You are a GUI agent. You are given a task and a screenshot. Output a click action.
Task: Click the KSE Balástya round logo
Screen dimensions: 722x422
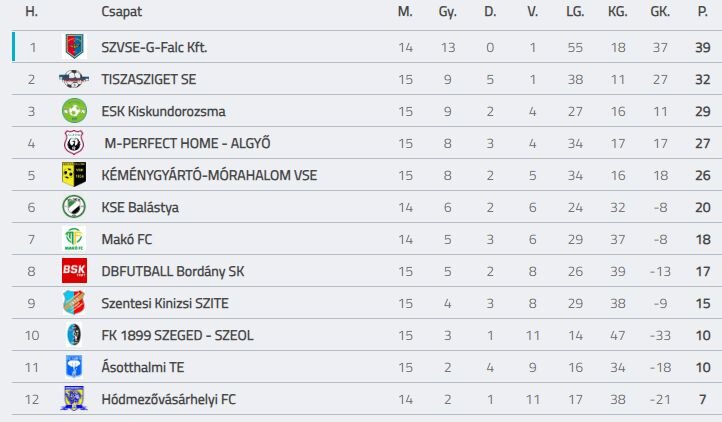[x=74, y=207]
